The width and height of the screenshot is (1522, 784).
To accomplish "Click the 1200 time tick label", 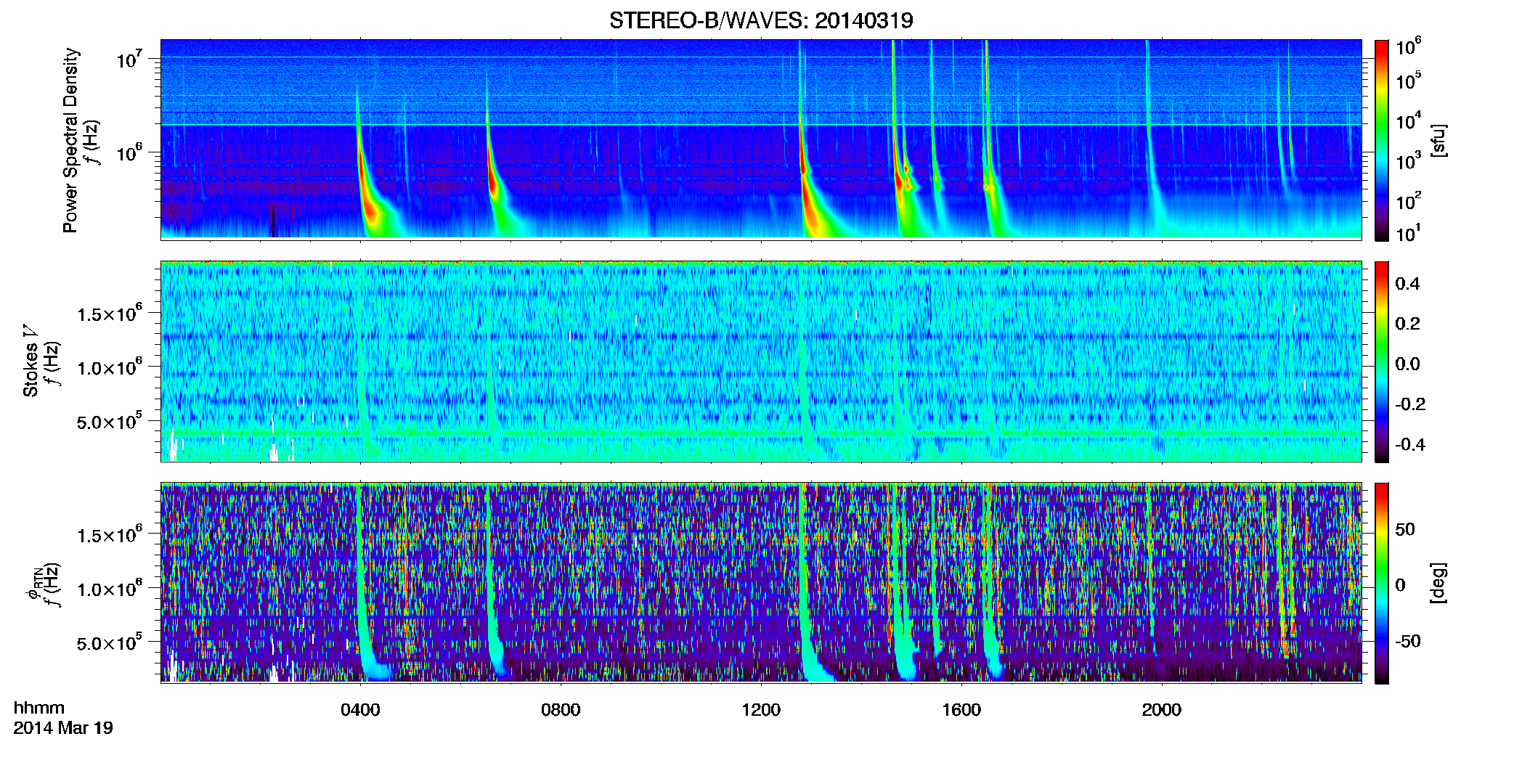I will click(x=761, y=710).
